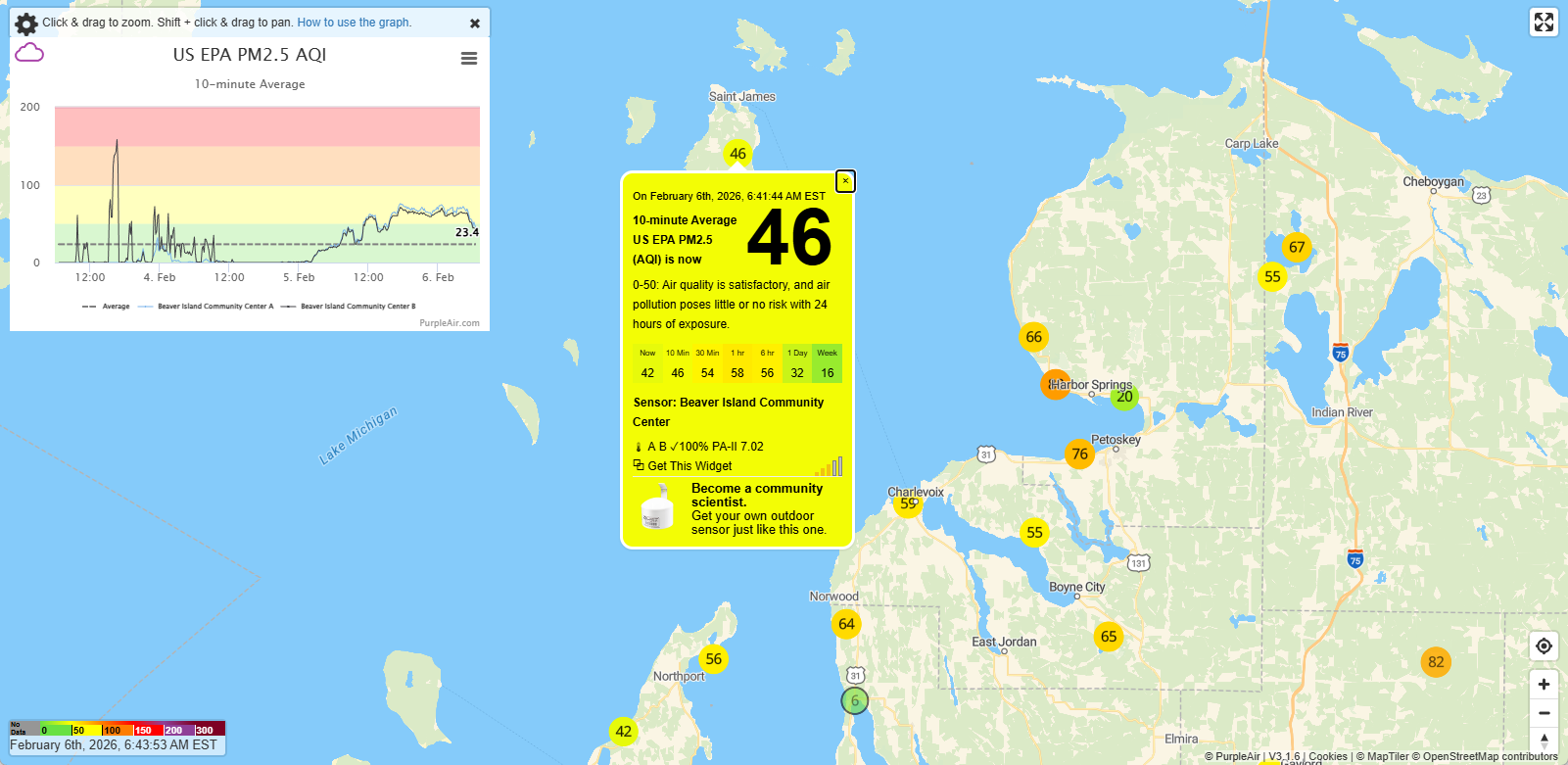Click the Get This Widget link
1568x765 pixels.
pos(689,466)
